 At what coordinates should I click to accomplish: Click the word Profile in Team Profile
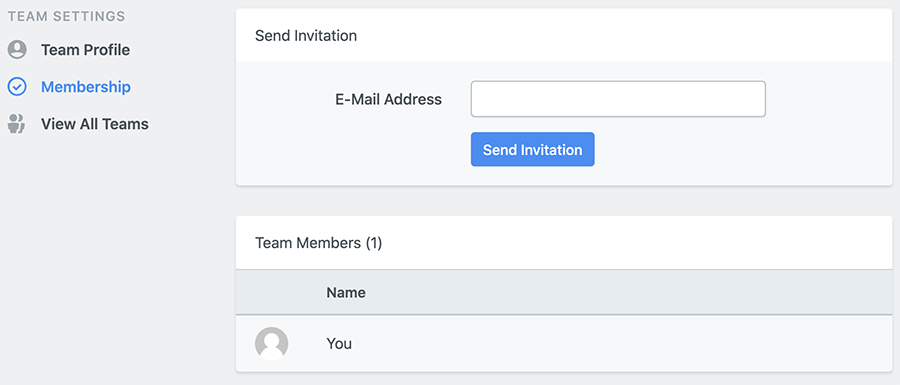[x=106, y=50]
